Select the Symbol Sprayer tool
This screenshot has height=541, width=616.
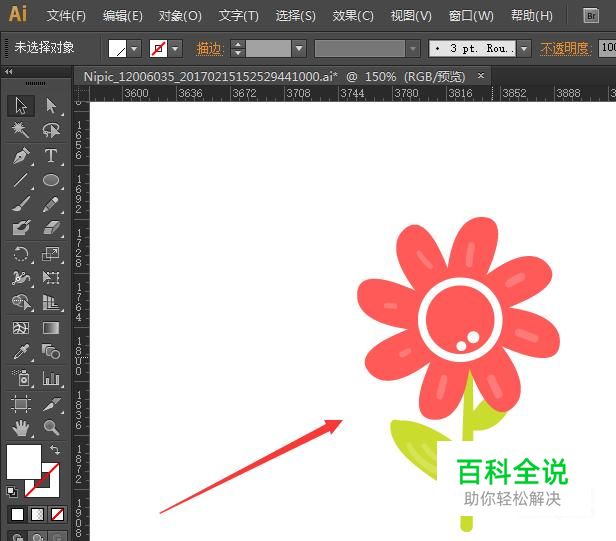(x=21, y=378)
